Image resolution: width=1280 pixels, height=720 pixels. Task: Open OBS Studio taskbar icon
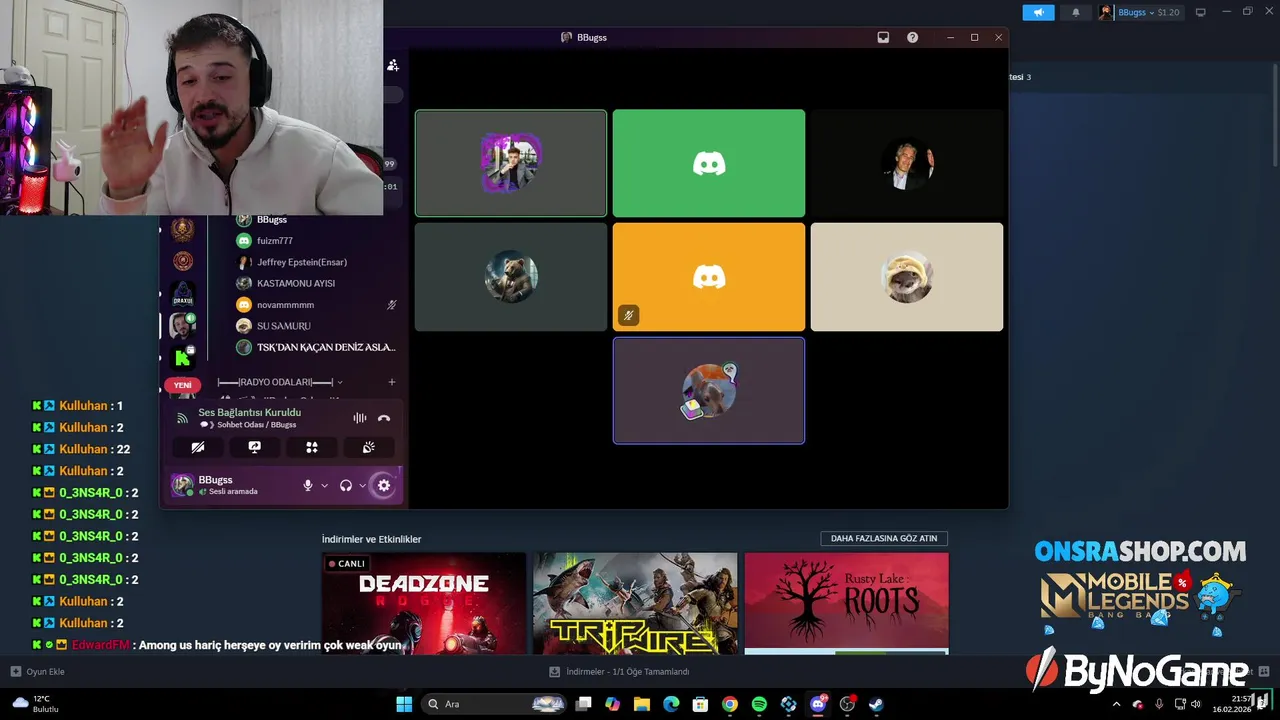847,704
